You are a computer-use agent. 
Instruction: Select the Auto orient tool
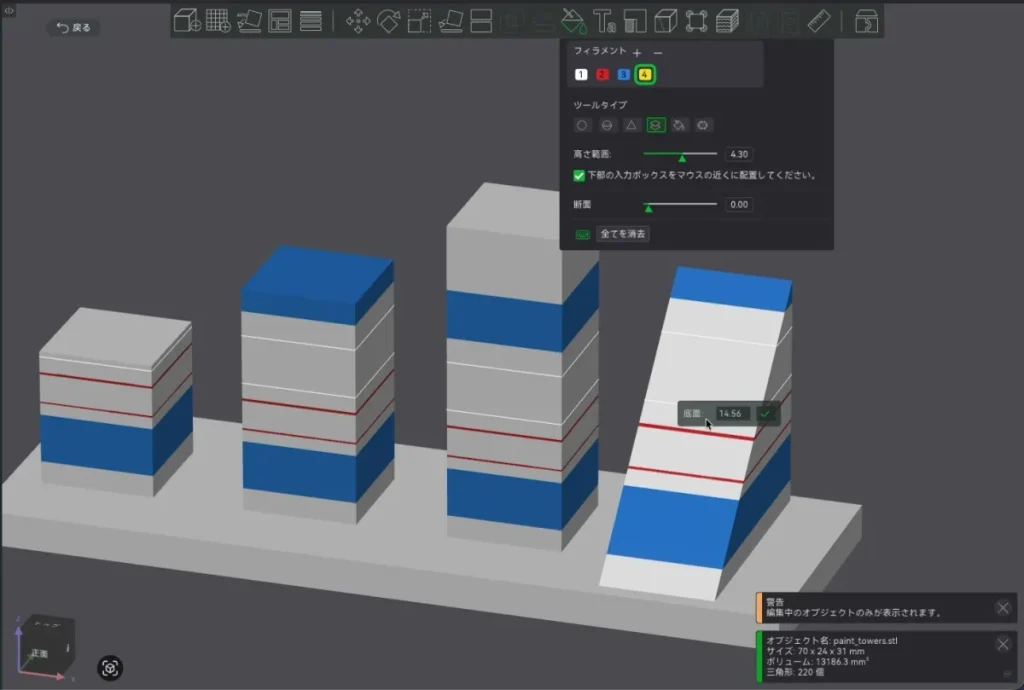click(249, 21)
